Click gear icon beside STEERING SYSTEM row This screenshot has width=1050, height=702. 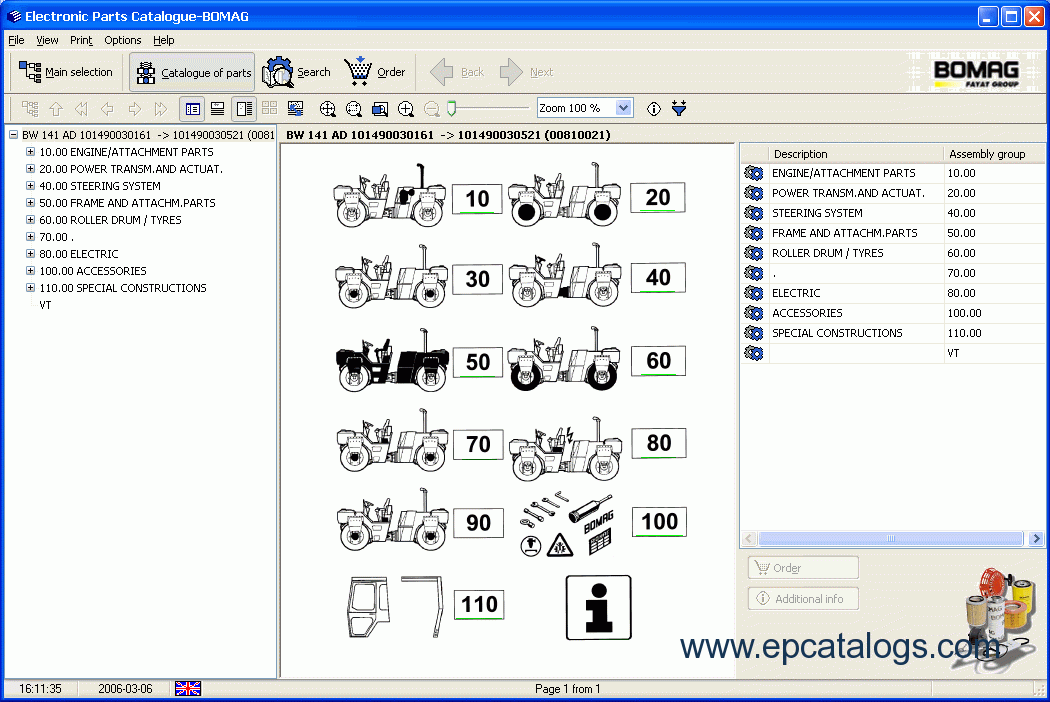(754, 213)
